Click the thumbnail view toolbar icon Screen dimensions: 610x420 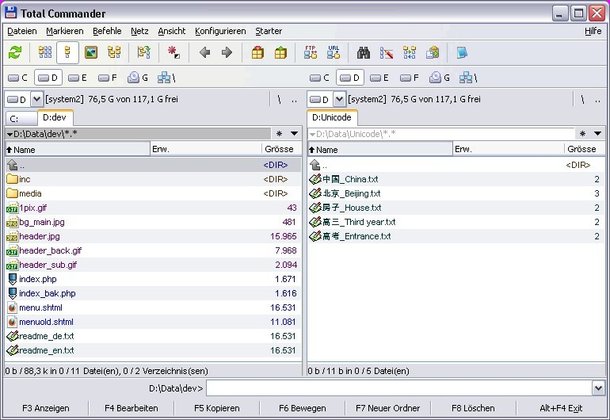pyautogui.click(x=92, y=53)
